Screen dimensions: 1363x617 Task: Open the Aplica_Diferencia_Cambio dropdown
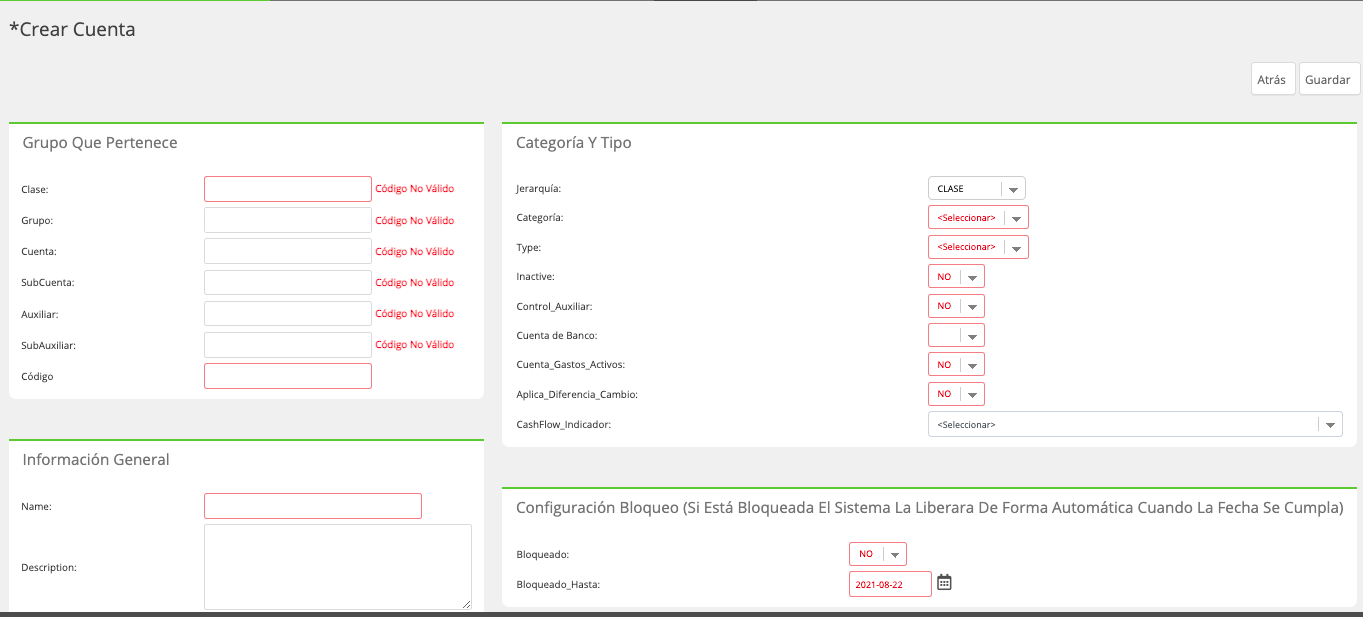[x=956, y=394]
